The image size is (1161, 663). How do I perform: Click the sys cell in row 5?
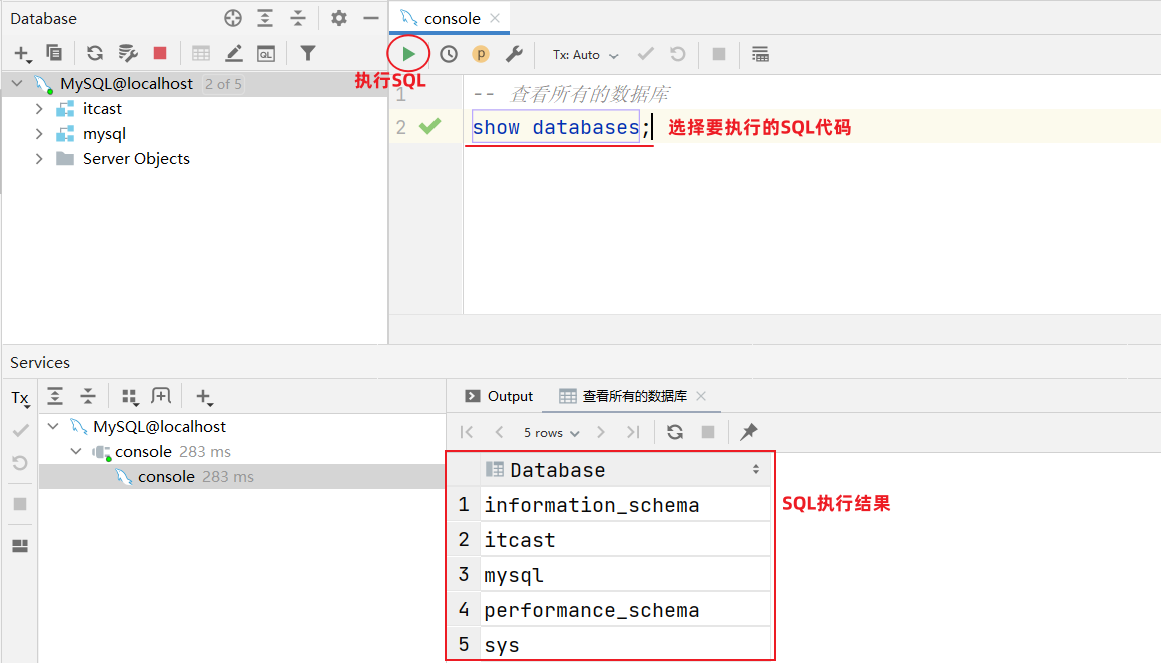[x=625, y=644]
